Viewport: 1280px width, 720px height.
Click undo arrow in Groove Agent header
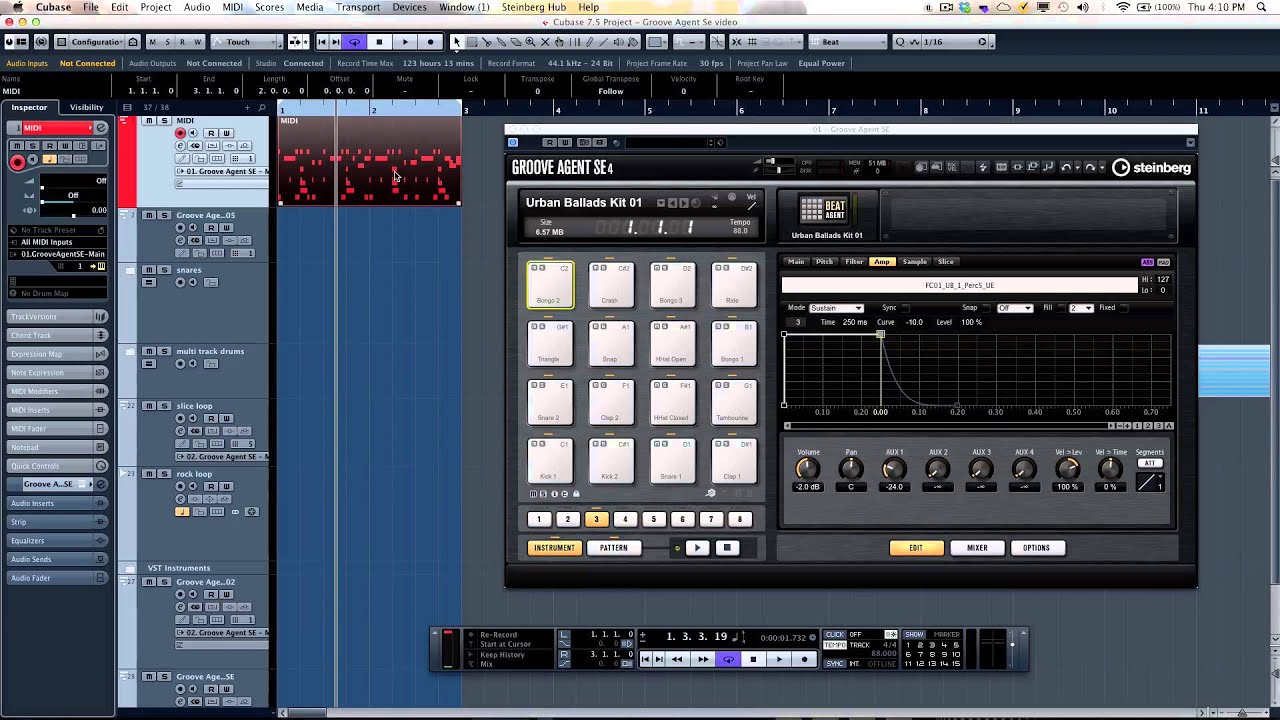click(1066, 167)
